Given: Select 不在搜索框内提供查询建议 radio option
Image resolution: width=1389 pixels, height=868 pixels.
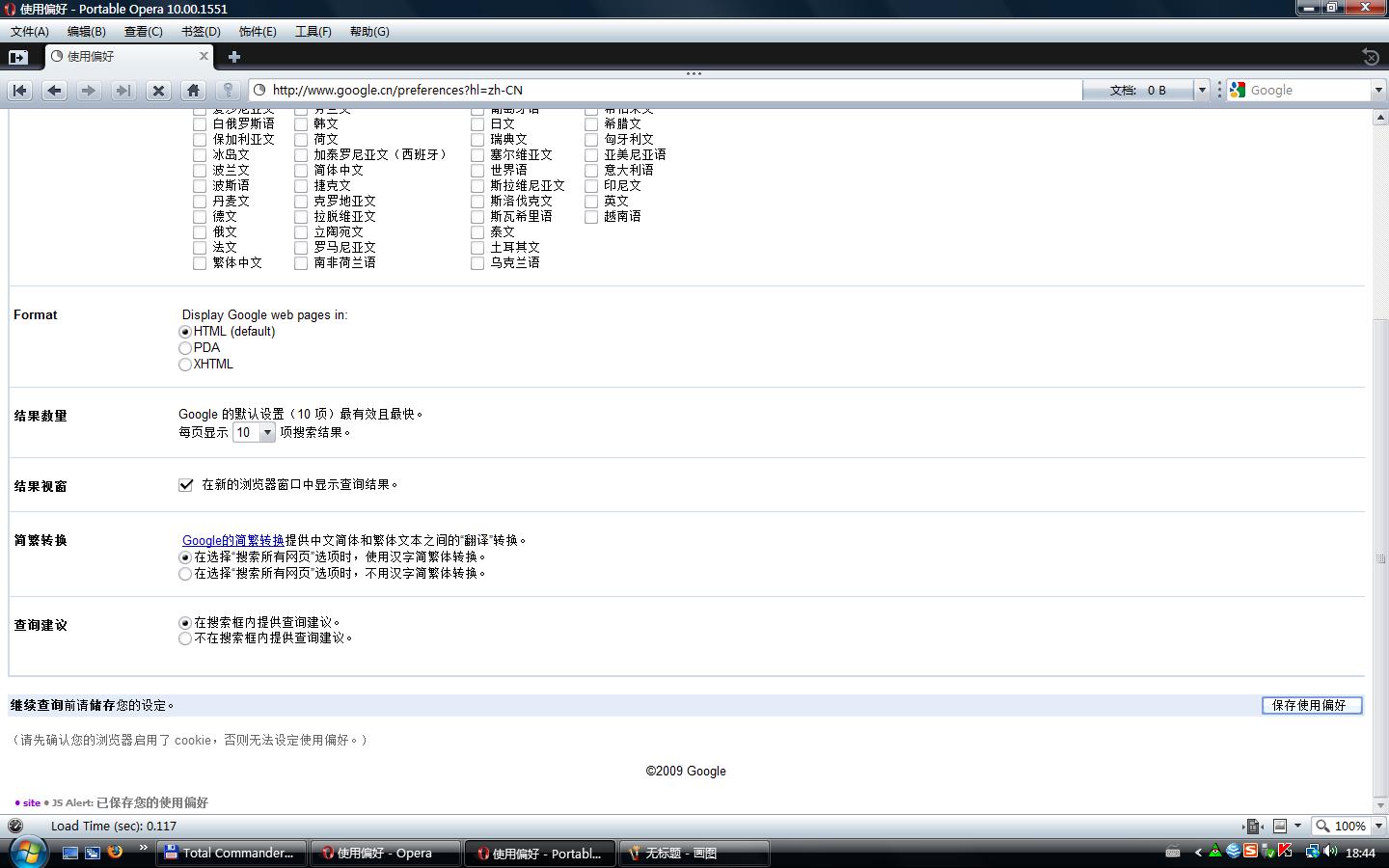Looking at the screenshot, I should click(x=185, y=638).
